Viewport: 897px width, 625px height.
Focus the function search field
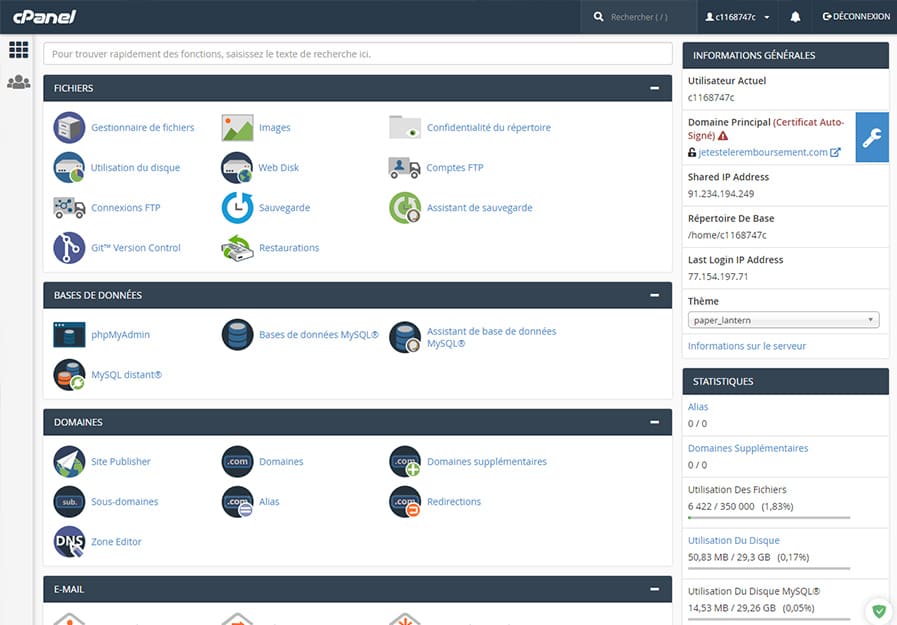coord(358,54)
